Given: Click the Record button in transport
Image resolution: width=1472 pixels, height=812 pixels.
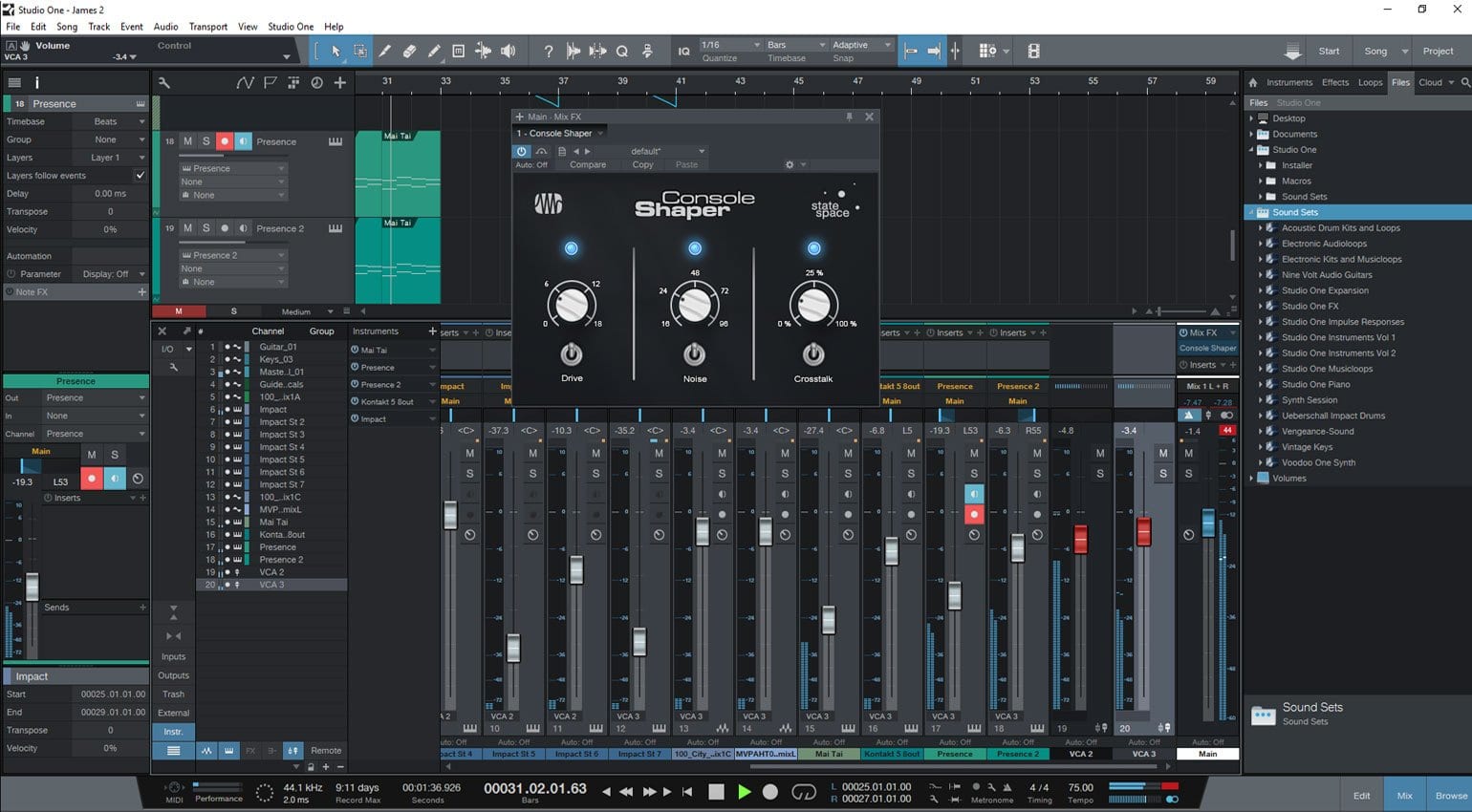Looking at the screenshot, I should [770, 791].
